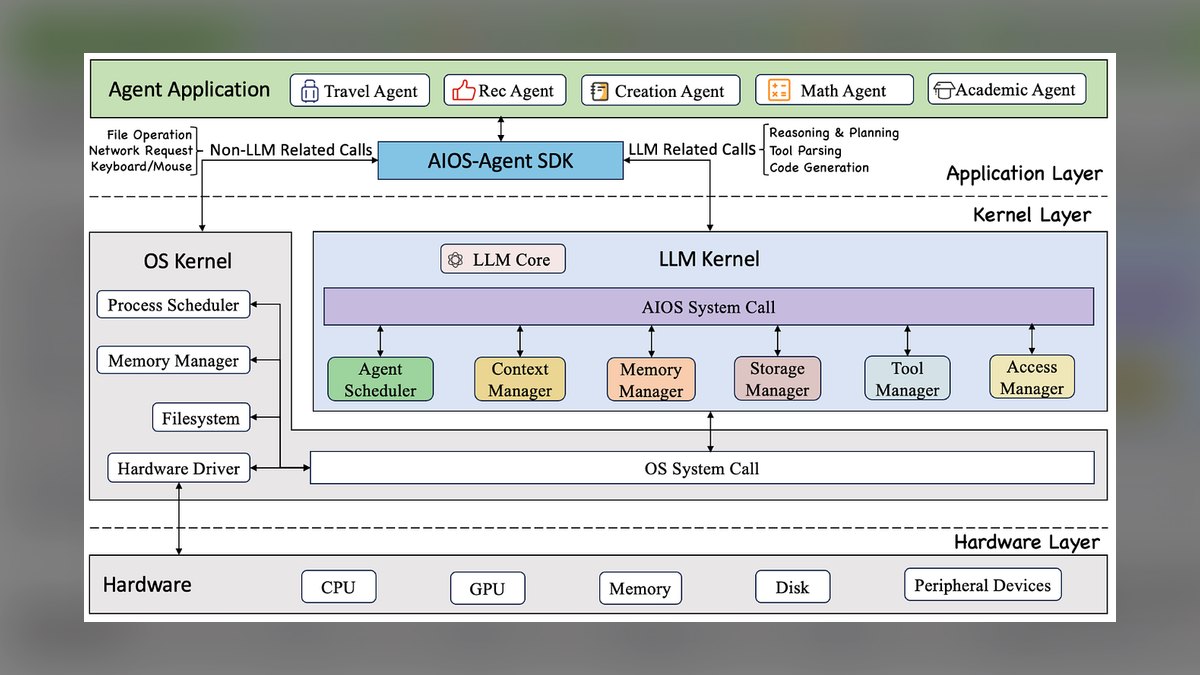
Task: Click the GPU hardware box
Action: coord(486,588)
